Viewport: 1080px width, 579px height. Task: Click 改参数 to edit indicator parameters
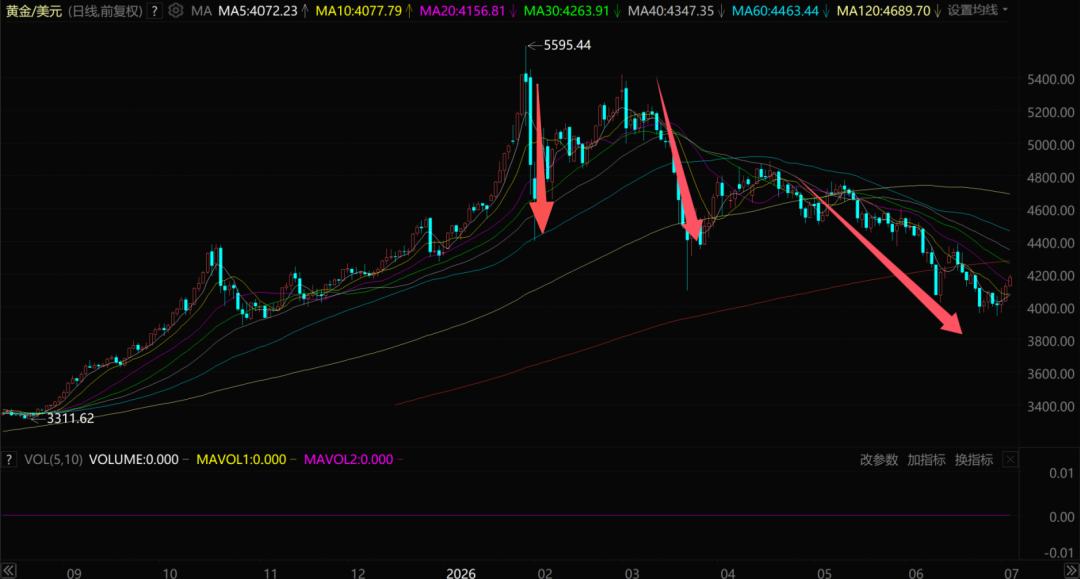pos(879,459)
